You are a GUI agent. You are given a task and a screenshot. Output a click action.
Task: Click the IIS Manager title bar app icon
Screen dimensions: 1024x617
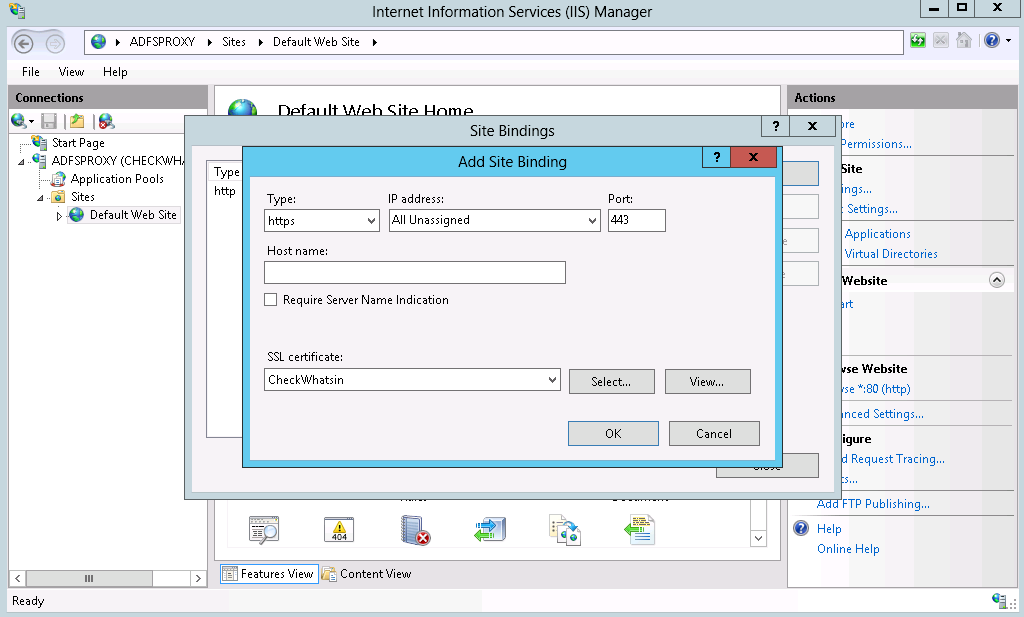pyautogui.click(x=17, y=11)
